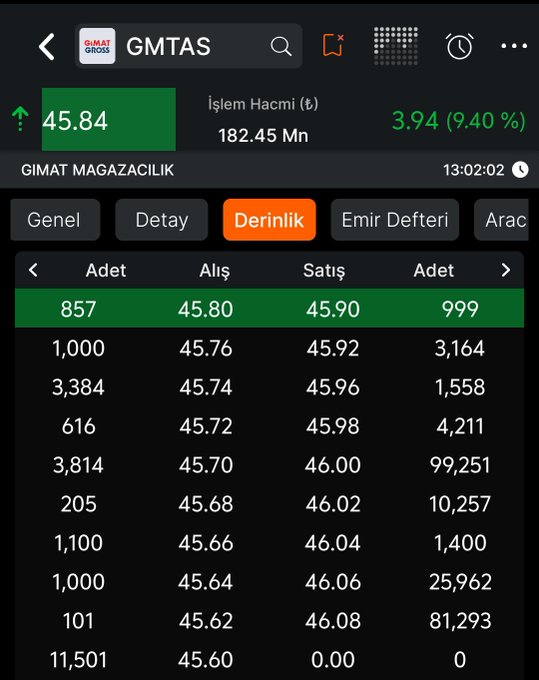The width and height of the screenshot is (539, 680).
Task: Tap the bid quantity 616
Action: [78, 426]
